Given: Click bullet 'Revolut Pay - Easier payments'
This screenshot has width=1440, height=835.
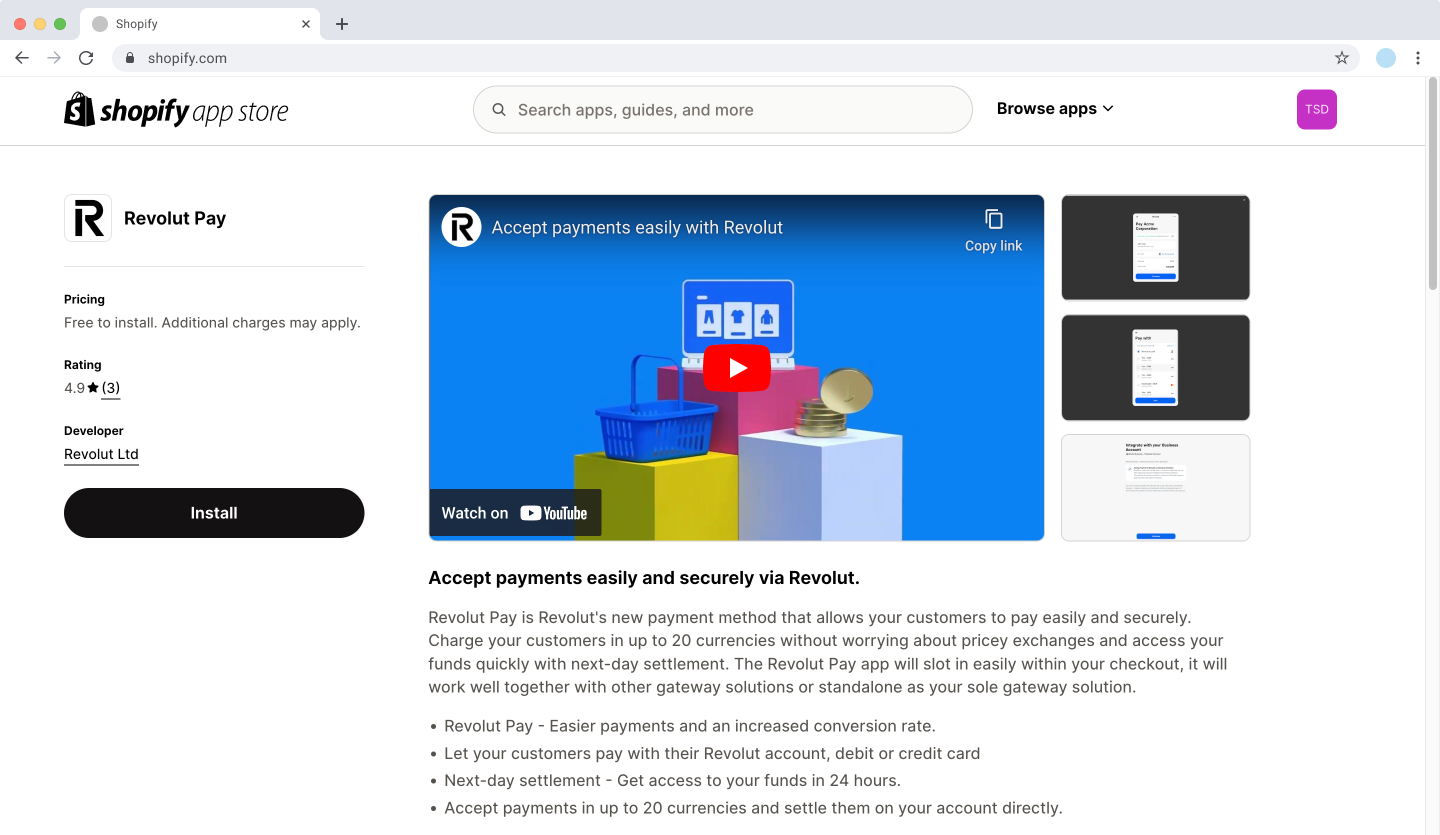Looking at the screenshot, I should click(x=690, y=726).
